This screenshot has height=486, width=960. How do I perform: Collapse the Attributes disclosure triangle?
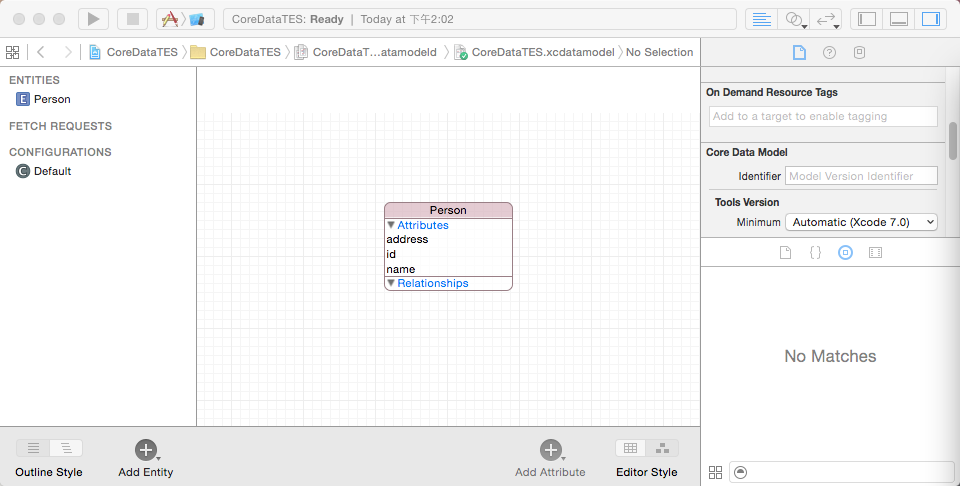click(x=391, y=225)
